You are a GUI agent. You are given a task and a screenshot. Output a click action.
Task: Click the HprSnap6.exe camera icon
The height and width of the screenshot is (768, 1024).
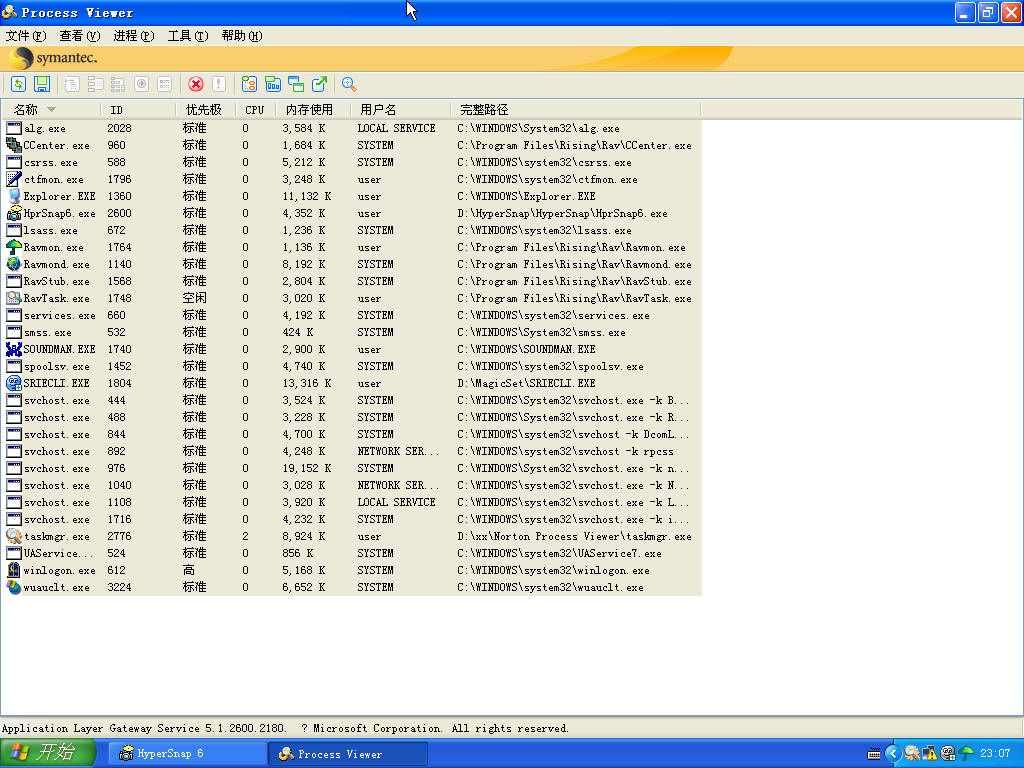pos(14,213)
